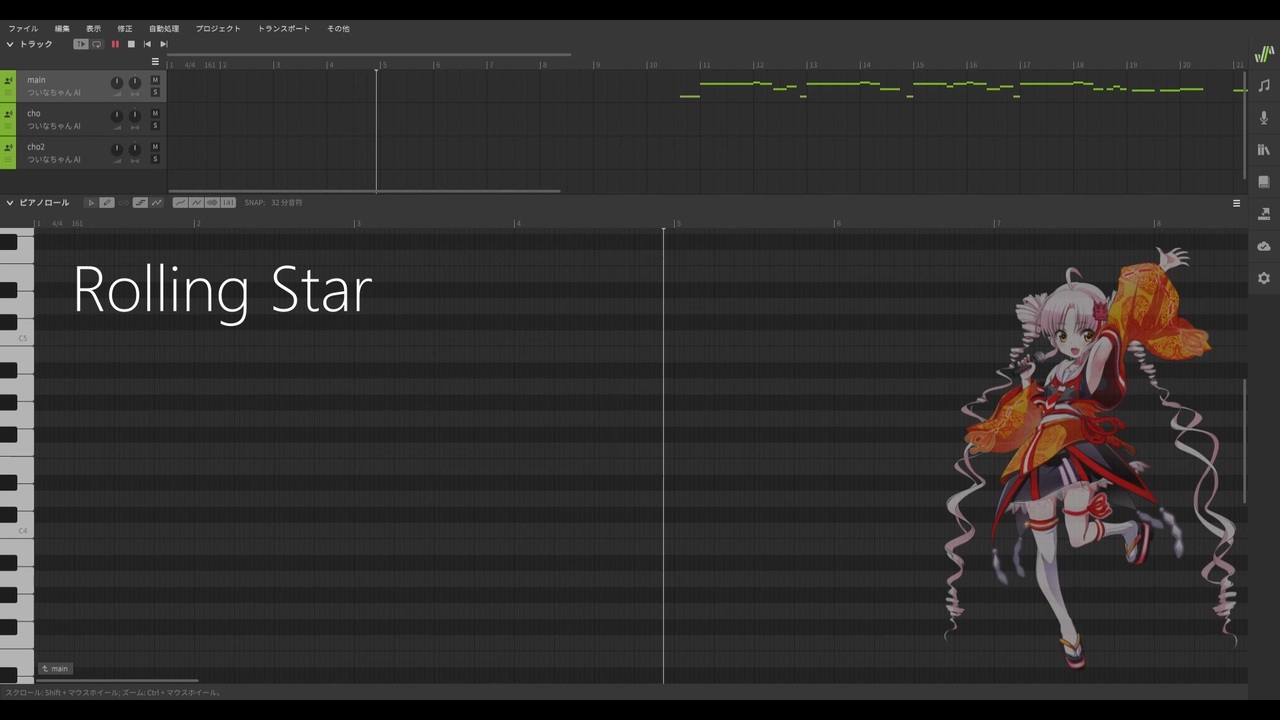This screenshot has width=1280, height=720.
Task: Open the settings gear panel
Action: 1264,278
